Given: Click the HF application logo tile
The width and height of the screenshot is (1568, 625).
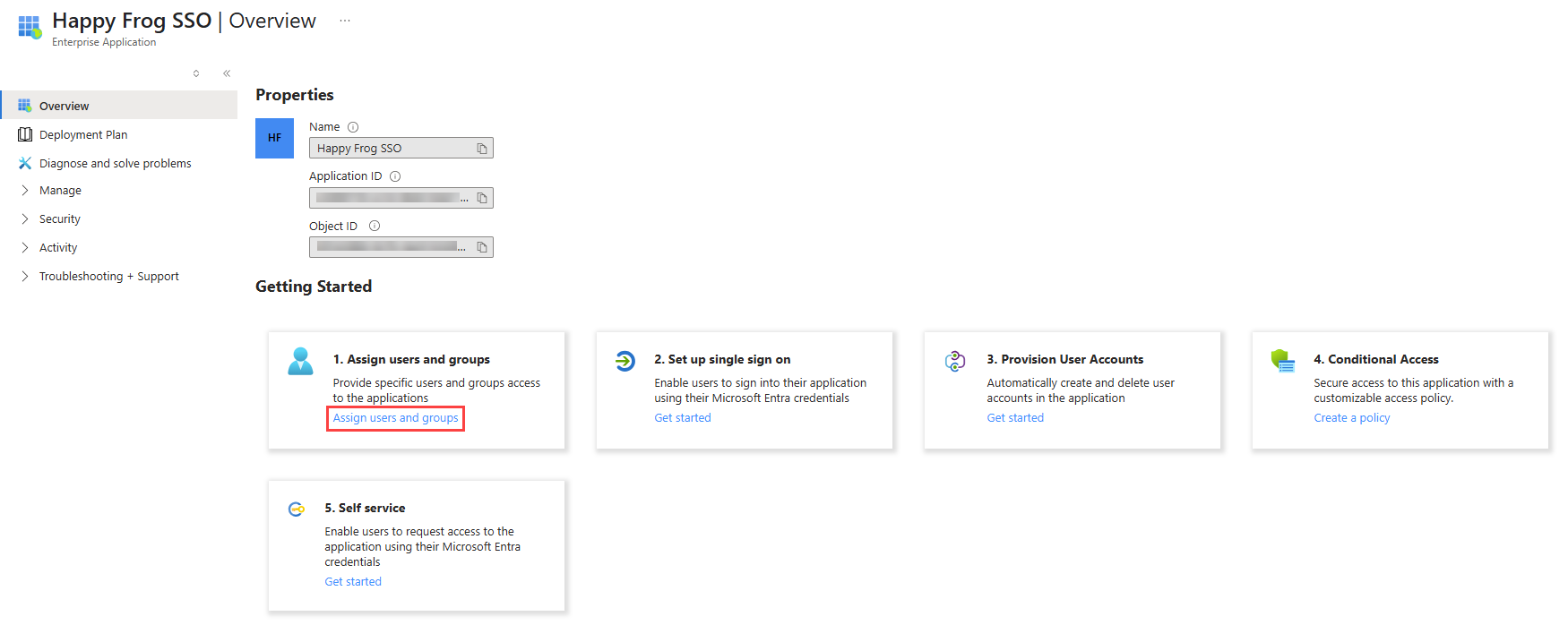Looking at the screenshot, I should (274, 138).
